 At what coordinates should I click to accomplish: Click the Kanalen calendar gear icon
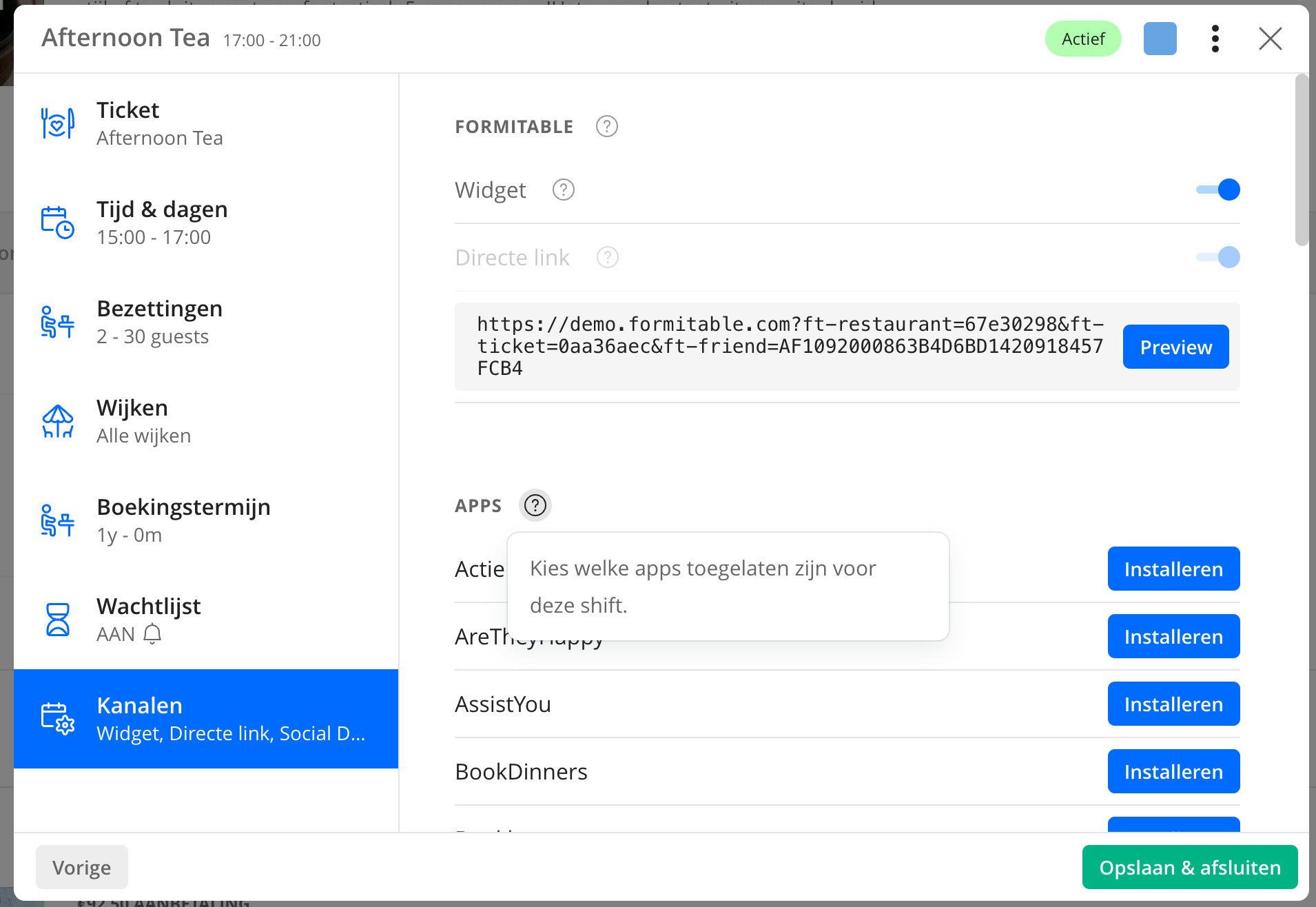58,719
